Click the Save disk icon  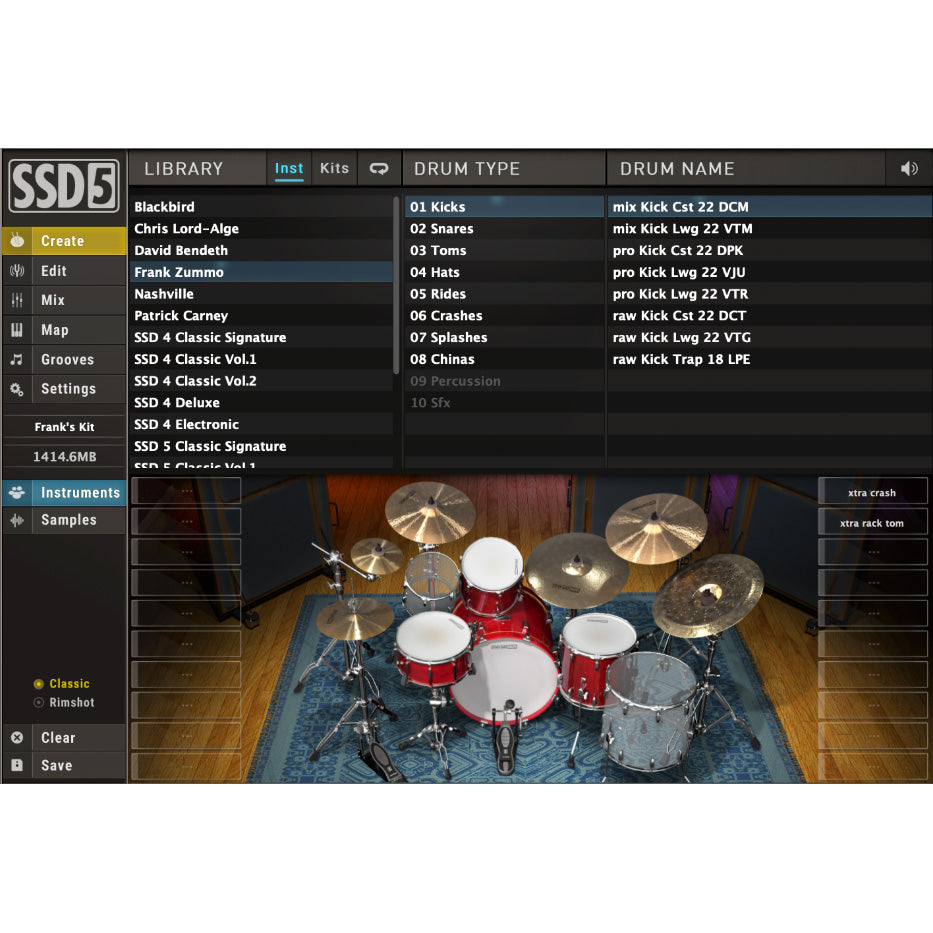point(17,765)
